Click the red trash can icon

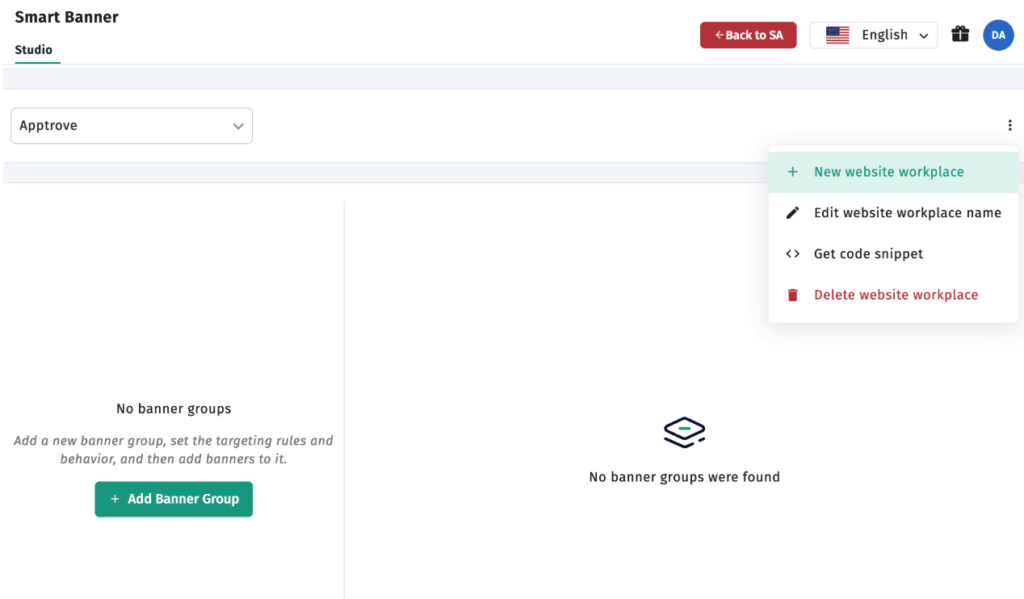[x=792, y=295]
